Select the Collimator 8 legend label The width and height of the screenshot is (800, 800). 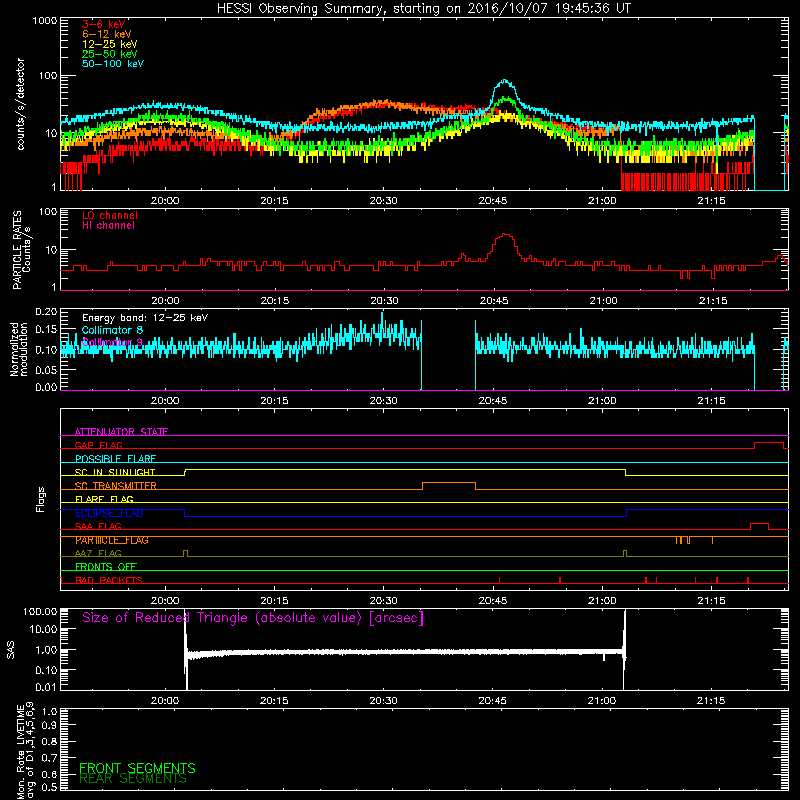(x=112, y=330)
